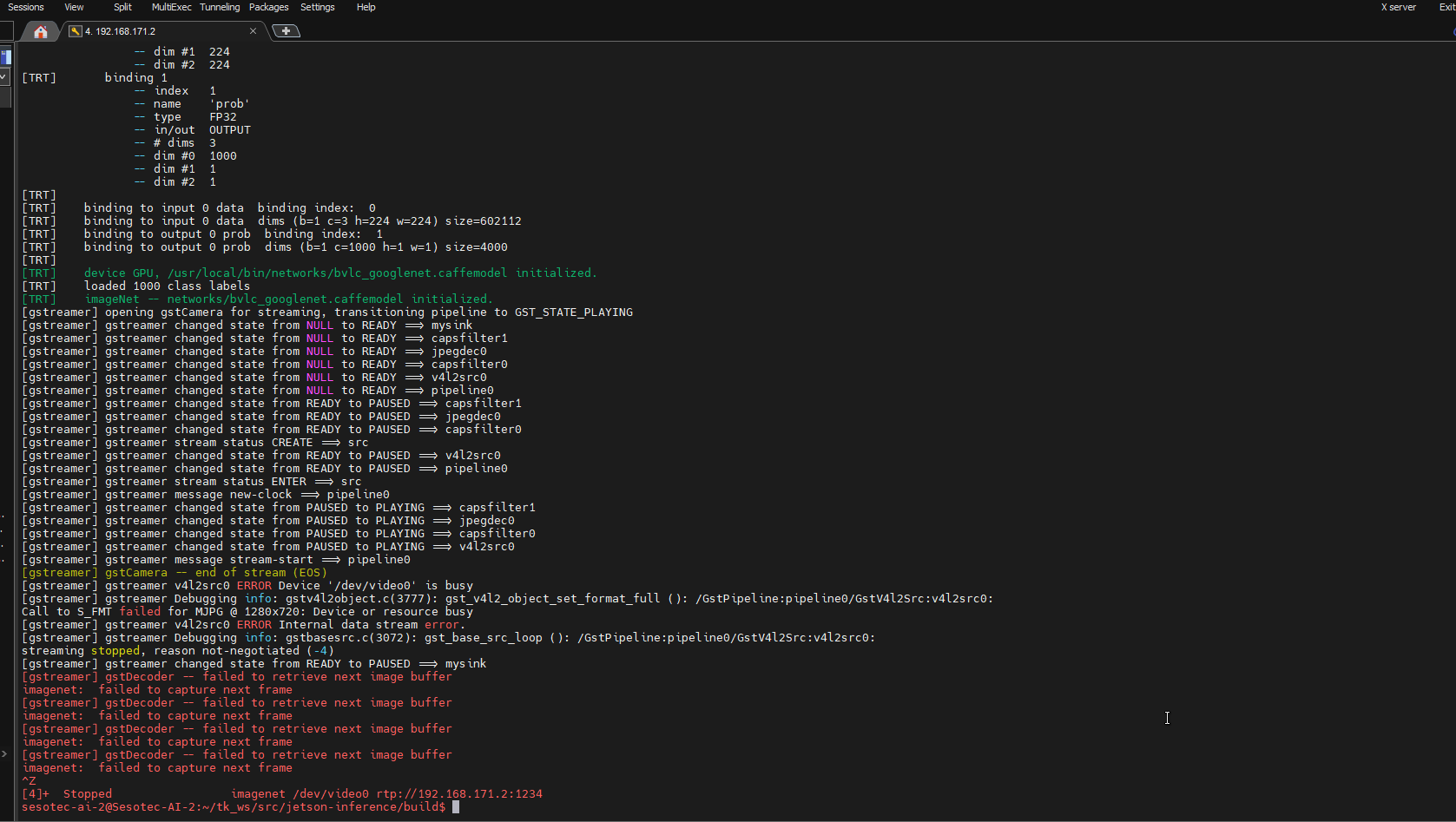Click 'PAUSED to PLAYING ==> v4l2src0' line
Screen dimensions: 1456x822
tap(268, 547)
